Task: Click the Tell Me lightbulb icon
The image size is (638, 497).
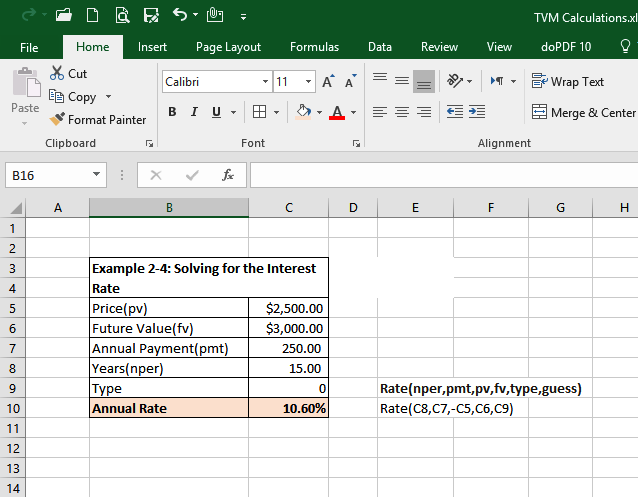Action: 625,46
